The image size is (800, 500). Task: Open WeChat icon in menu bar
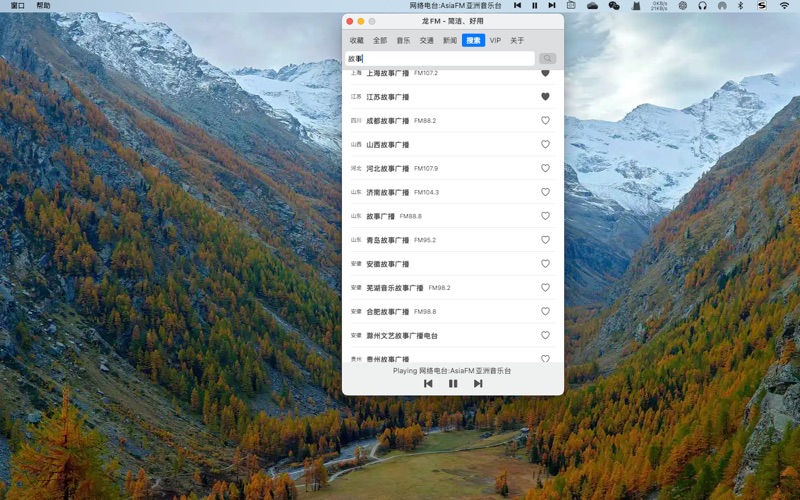click(614, 5)
